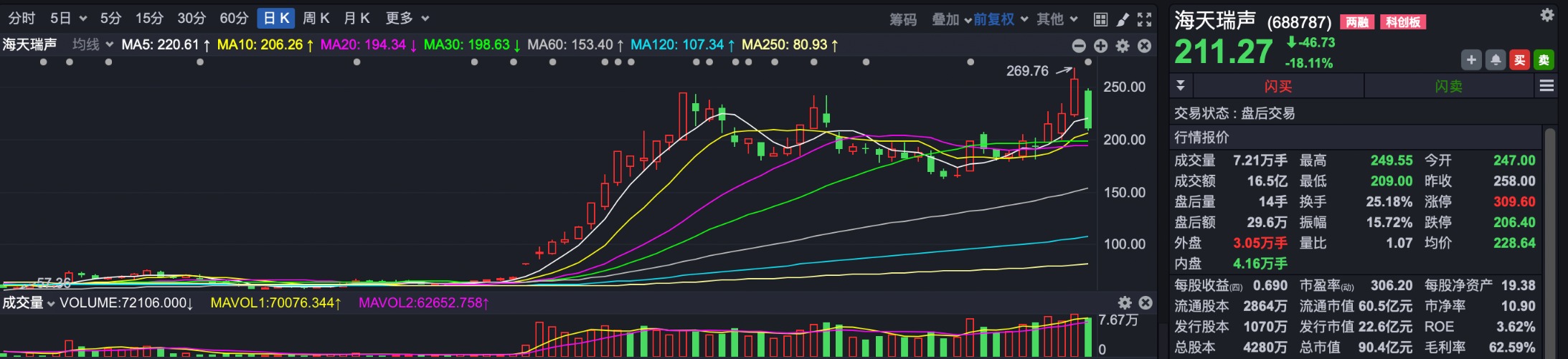
Task: Set a price alert with bell icon
Action: tap(1496, 60)
